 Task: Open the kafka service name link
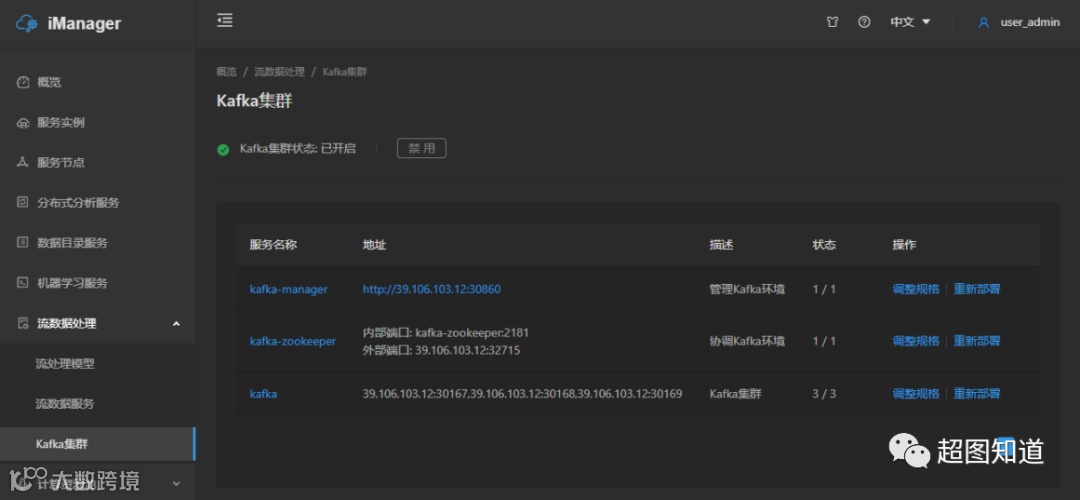tap(263, 394)
